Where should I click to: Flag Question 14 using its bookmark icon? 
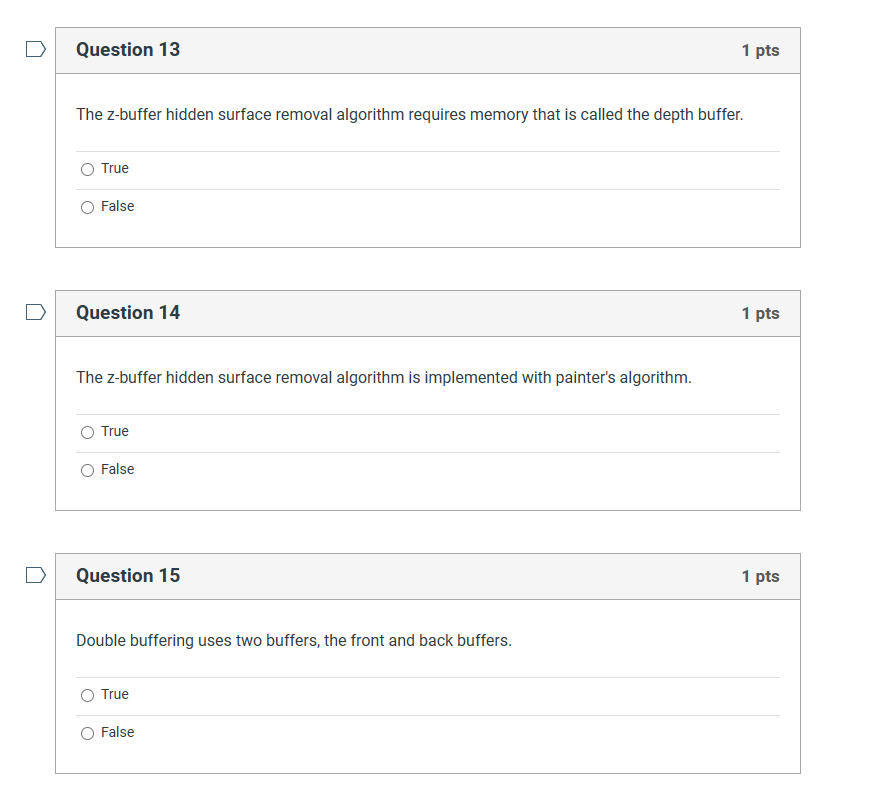click(x=35, y=311)
